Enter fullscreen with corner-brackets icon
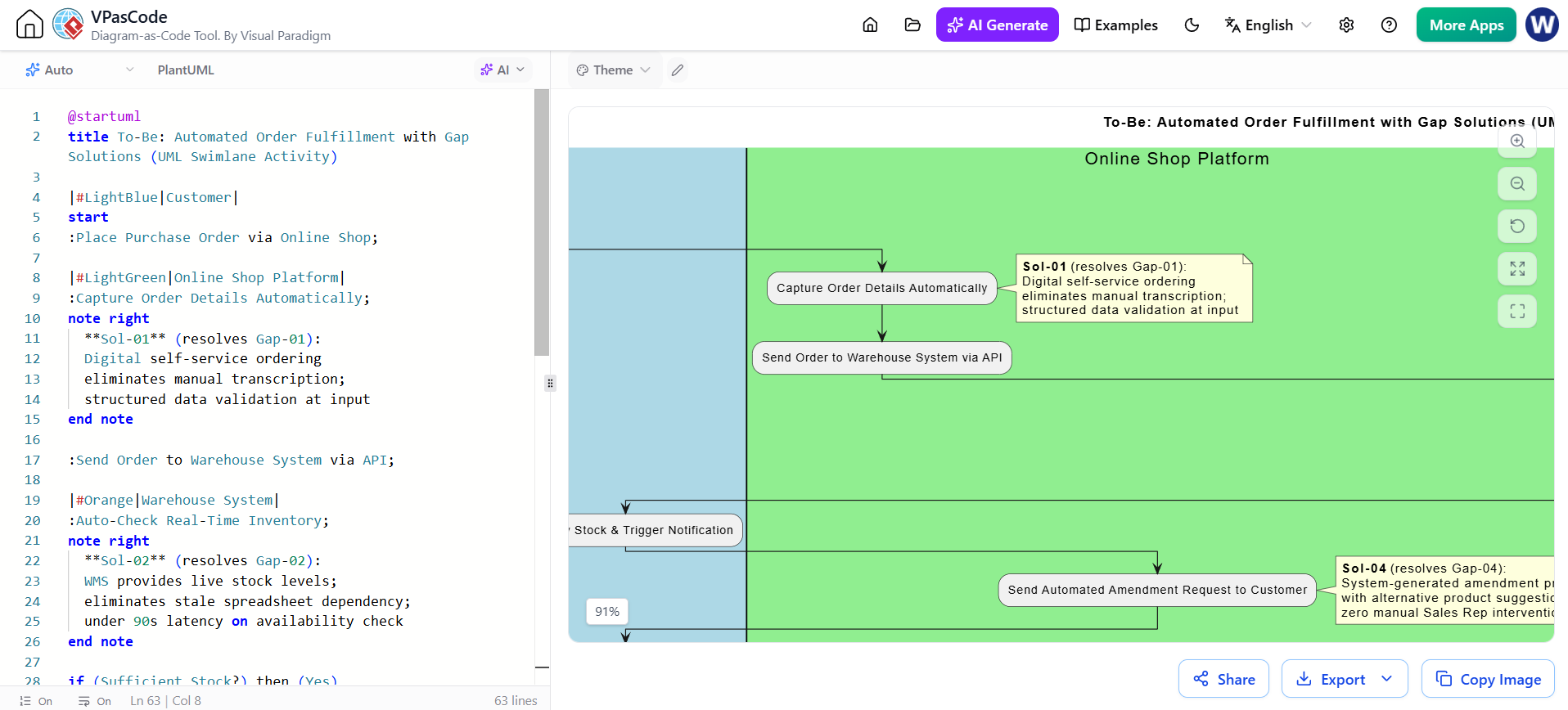Screen dimensions: 1568x710 1517,311
